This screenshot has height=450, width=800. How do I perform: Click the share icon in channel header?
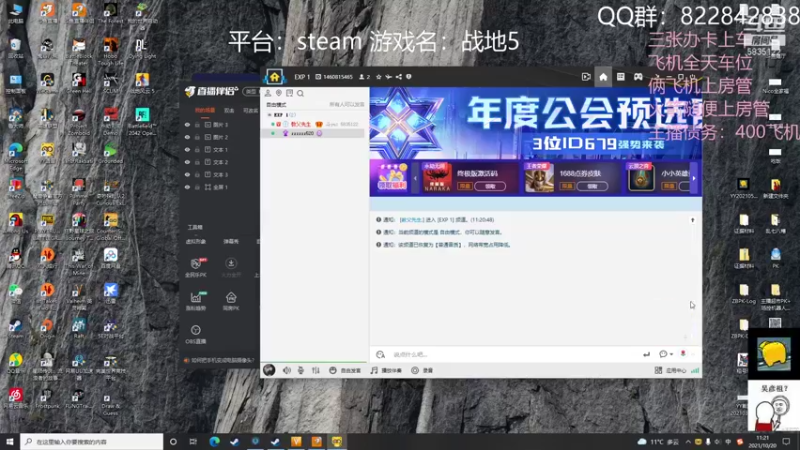pos(398,77)
